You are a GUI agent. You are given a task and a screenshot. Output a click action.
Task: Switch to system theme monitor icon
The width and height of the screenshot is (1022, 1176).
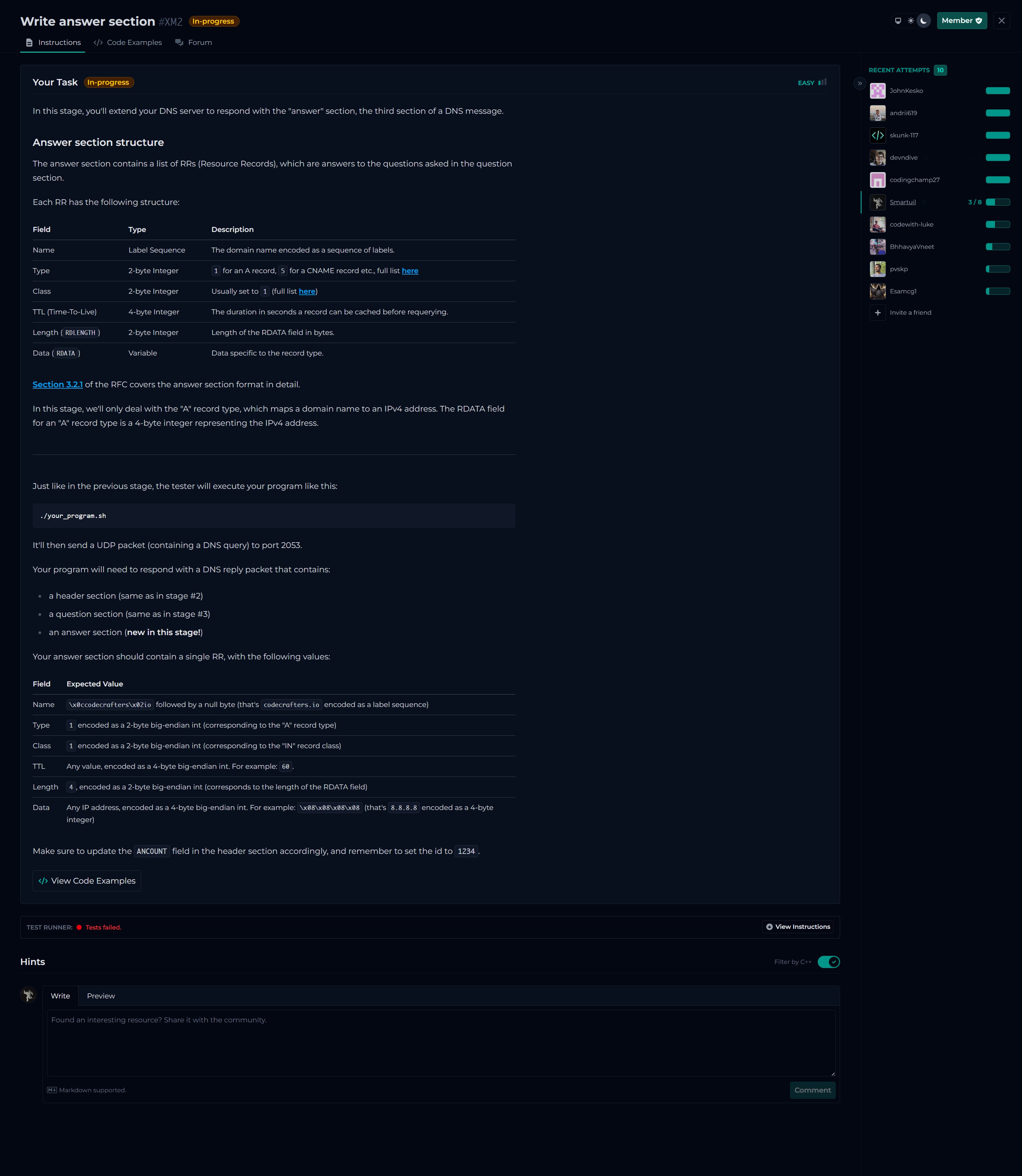(x=898, y=21)
